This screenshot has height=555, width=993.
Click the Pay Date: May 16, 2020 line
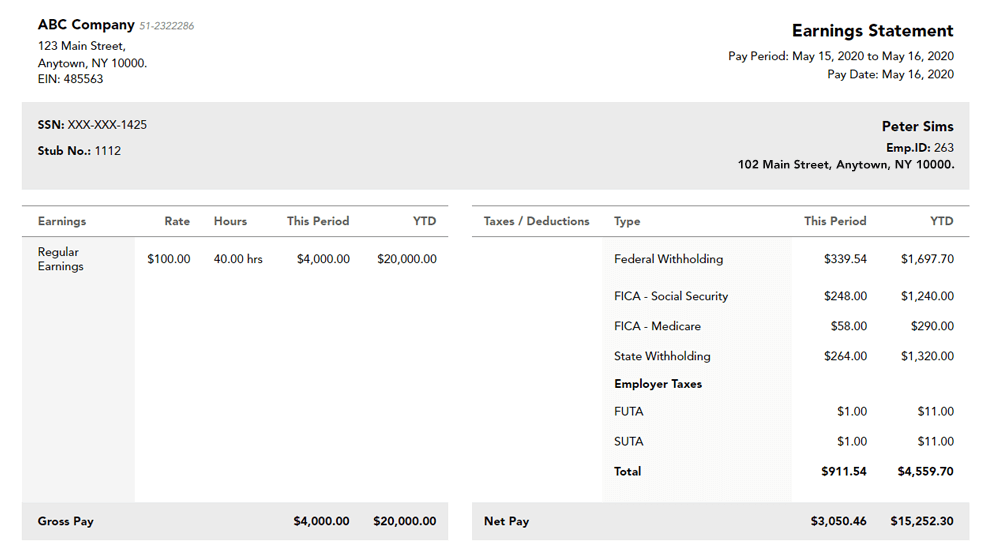point(889,74)
